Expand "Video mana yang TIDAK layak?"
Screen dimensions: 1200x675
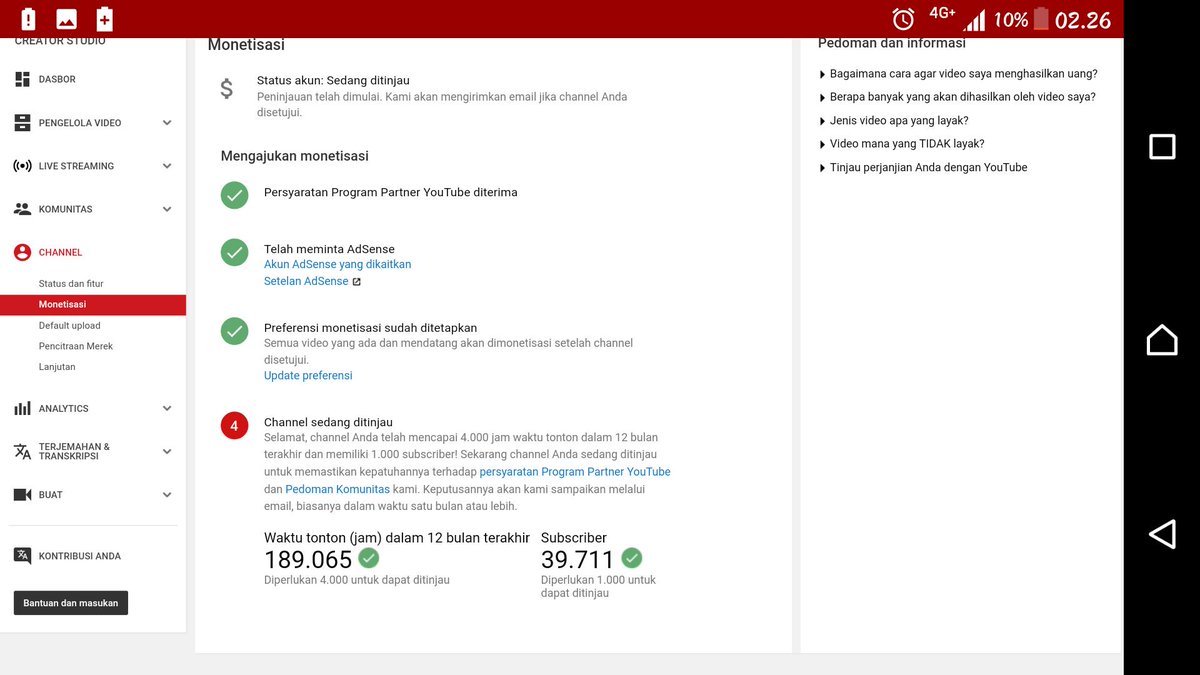901,144
